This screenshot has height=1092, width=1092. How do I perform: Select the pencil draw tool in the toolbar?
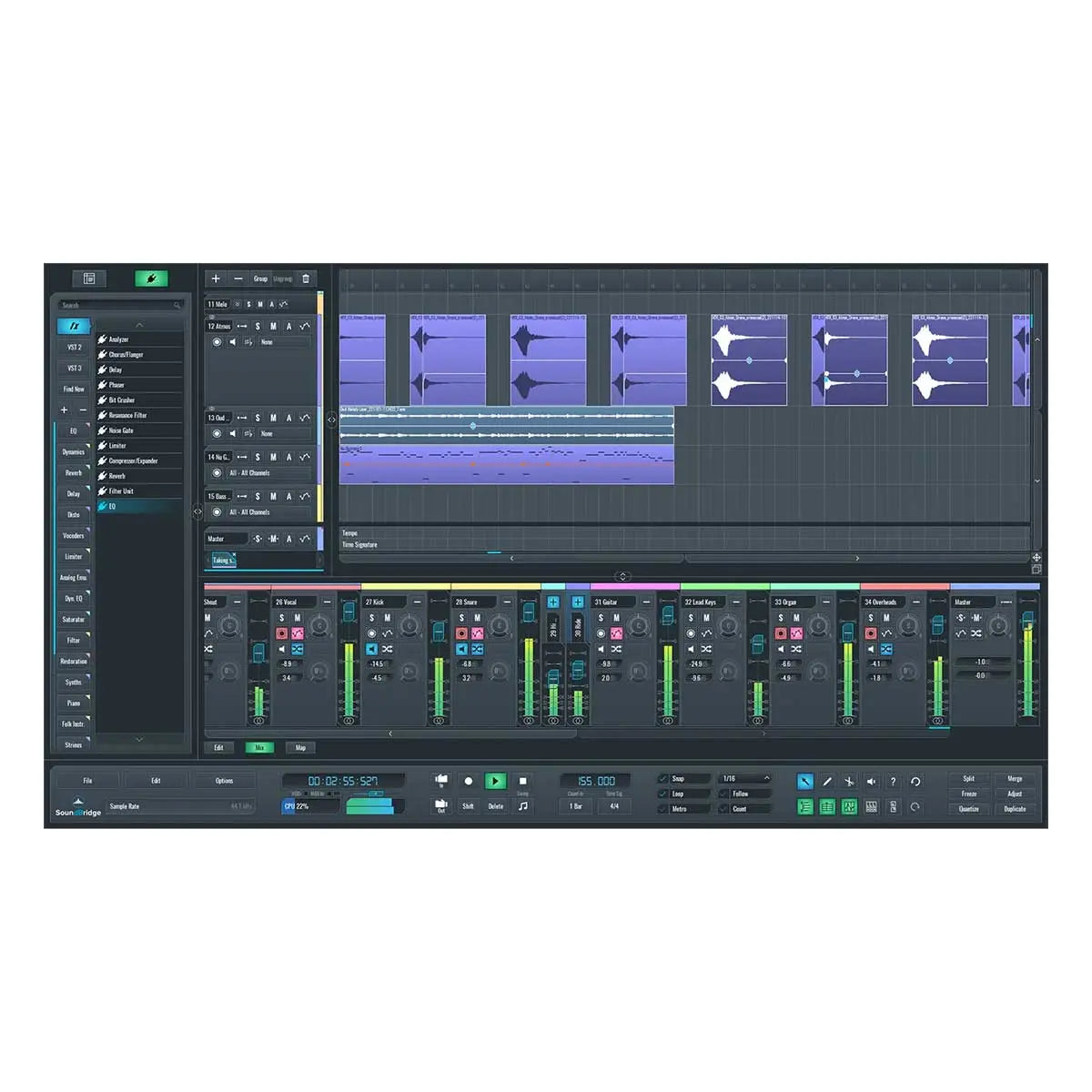826,782
